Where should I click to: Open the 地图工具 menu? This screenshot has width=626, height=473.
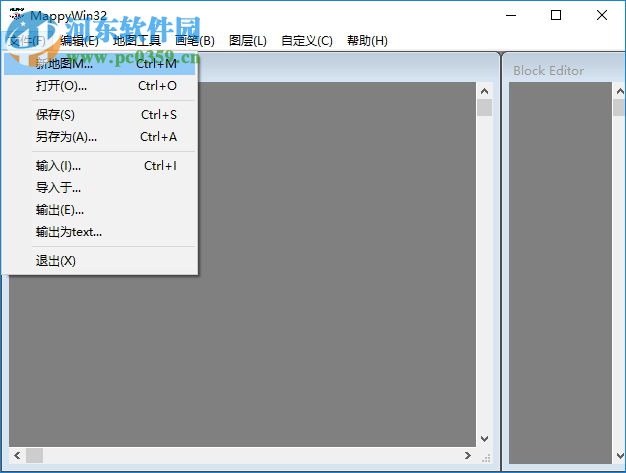point(137,41)
